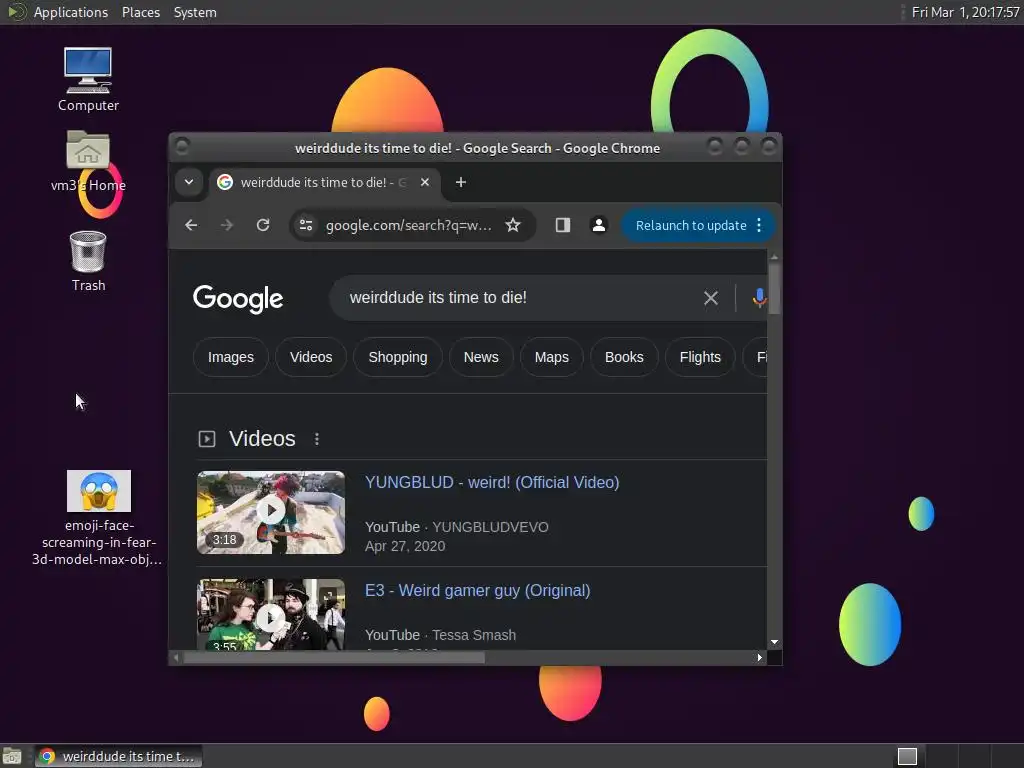Select the 'weirddude its time to die!' browser tab
This screenshot has width=1024, height=768.
point(324,182)
